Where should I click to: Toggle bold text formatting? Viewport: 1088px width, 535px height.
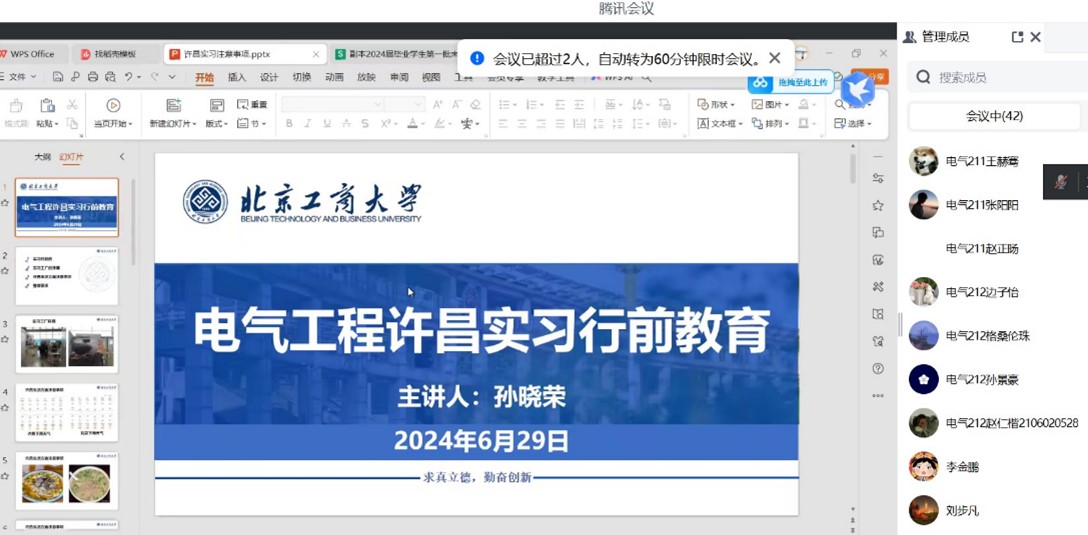point(289,124)
